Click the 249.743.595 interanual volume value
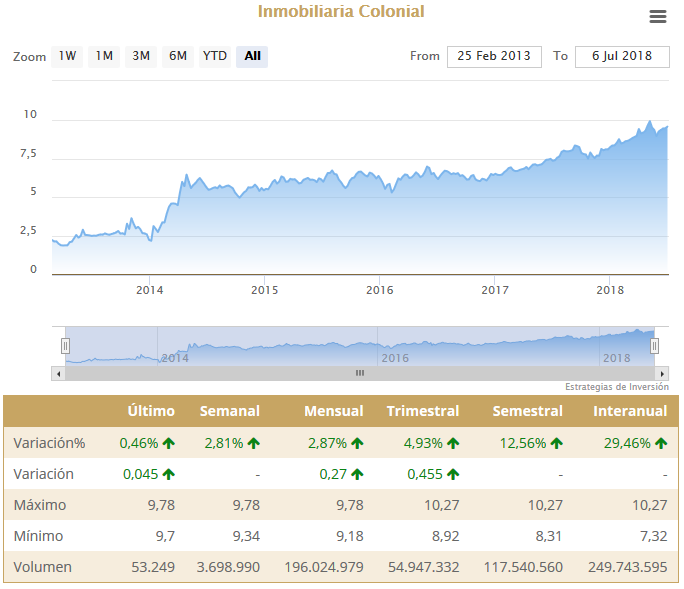Image resolution: width=684 pixels, height=589 pixels. [x=628, y=567]
